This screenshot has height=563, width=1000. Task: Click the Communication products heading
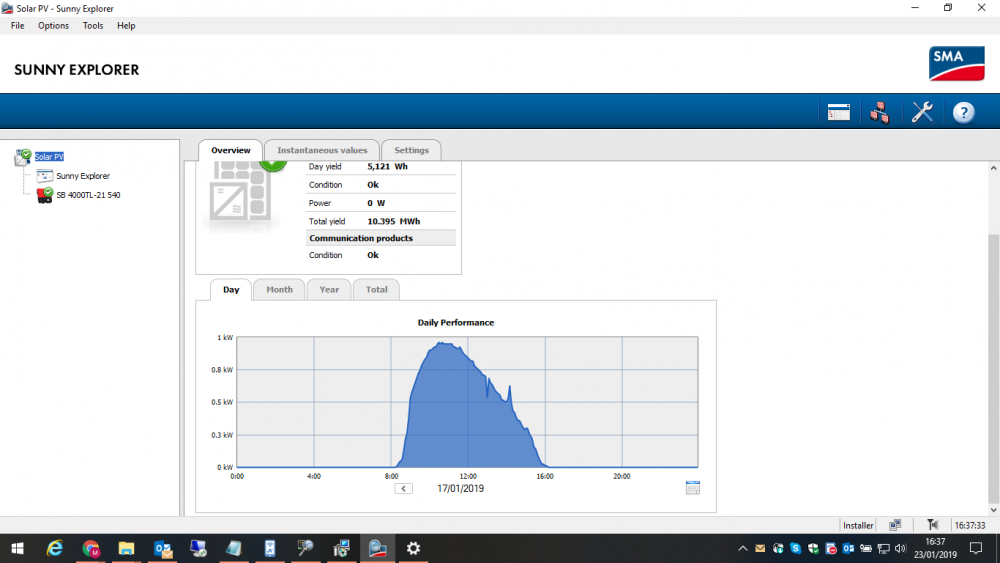pos(361,238)
